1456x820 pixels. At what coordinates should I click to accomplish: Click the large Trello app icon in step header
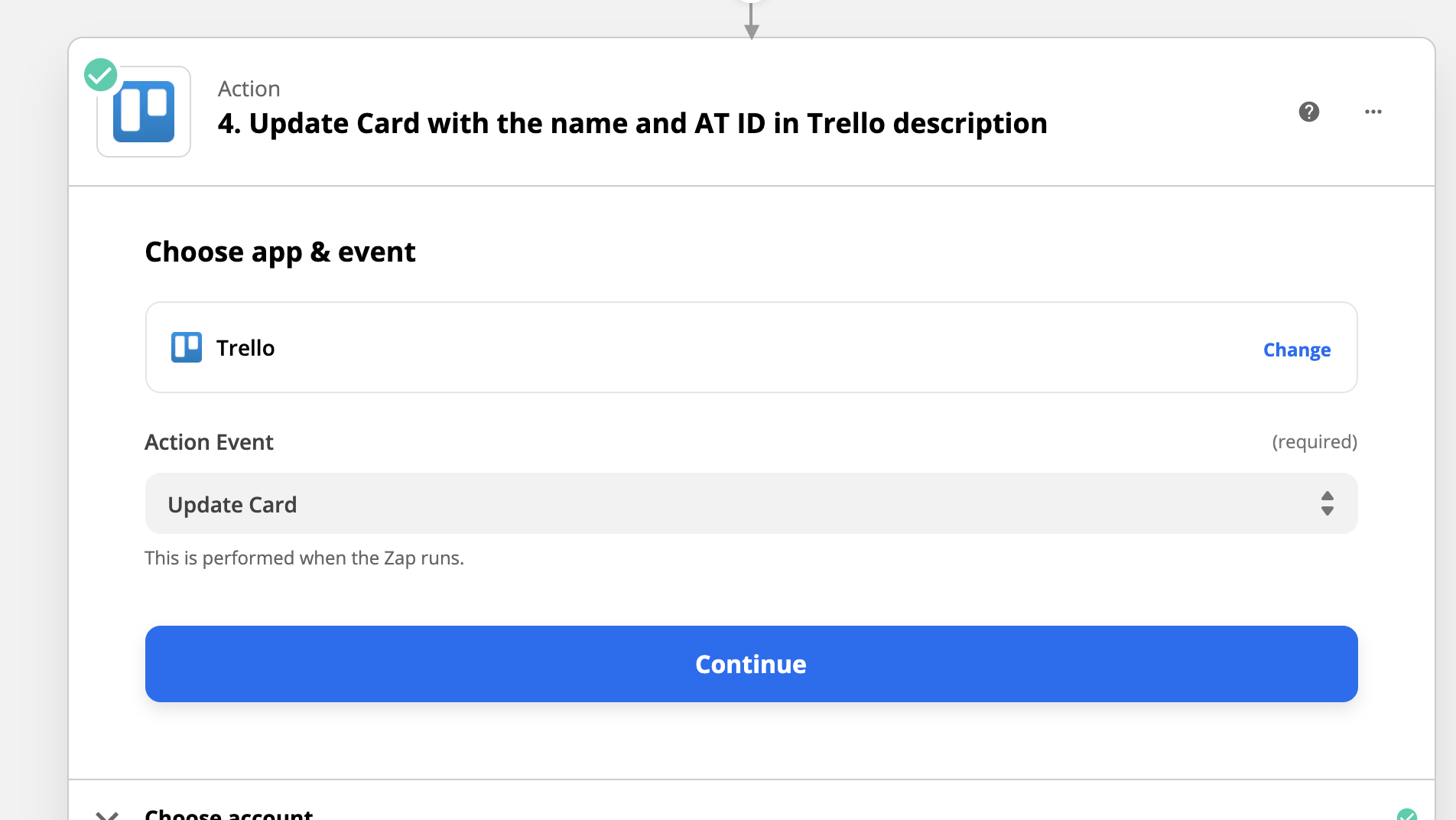coord(144,112)
